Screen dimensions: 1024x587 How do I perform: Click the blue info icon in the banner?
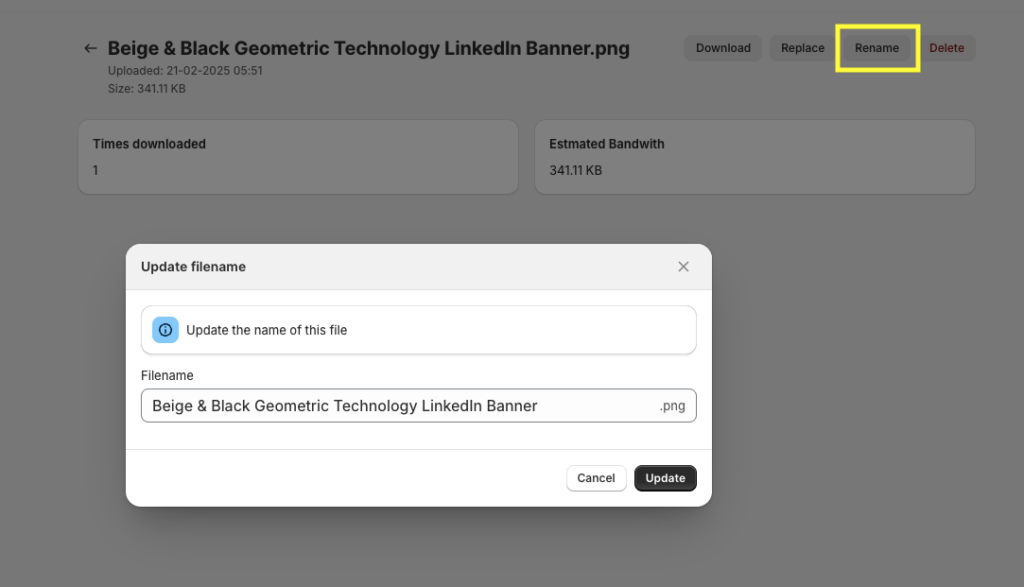tap(166, 330)
